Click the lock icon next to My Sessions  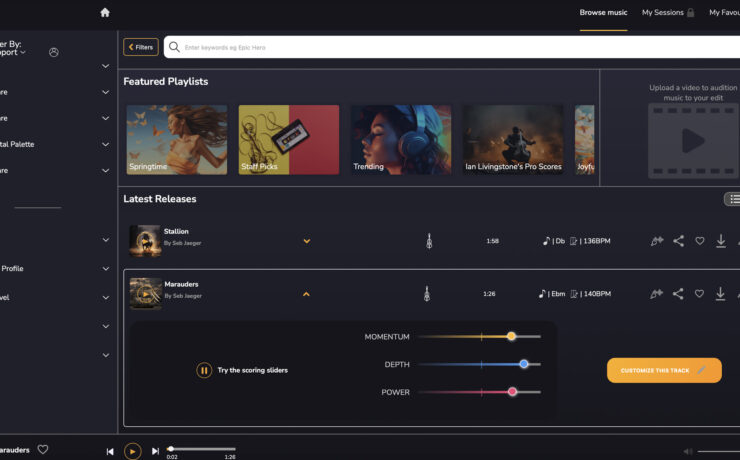click(x=690, y=13)
